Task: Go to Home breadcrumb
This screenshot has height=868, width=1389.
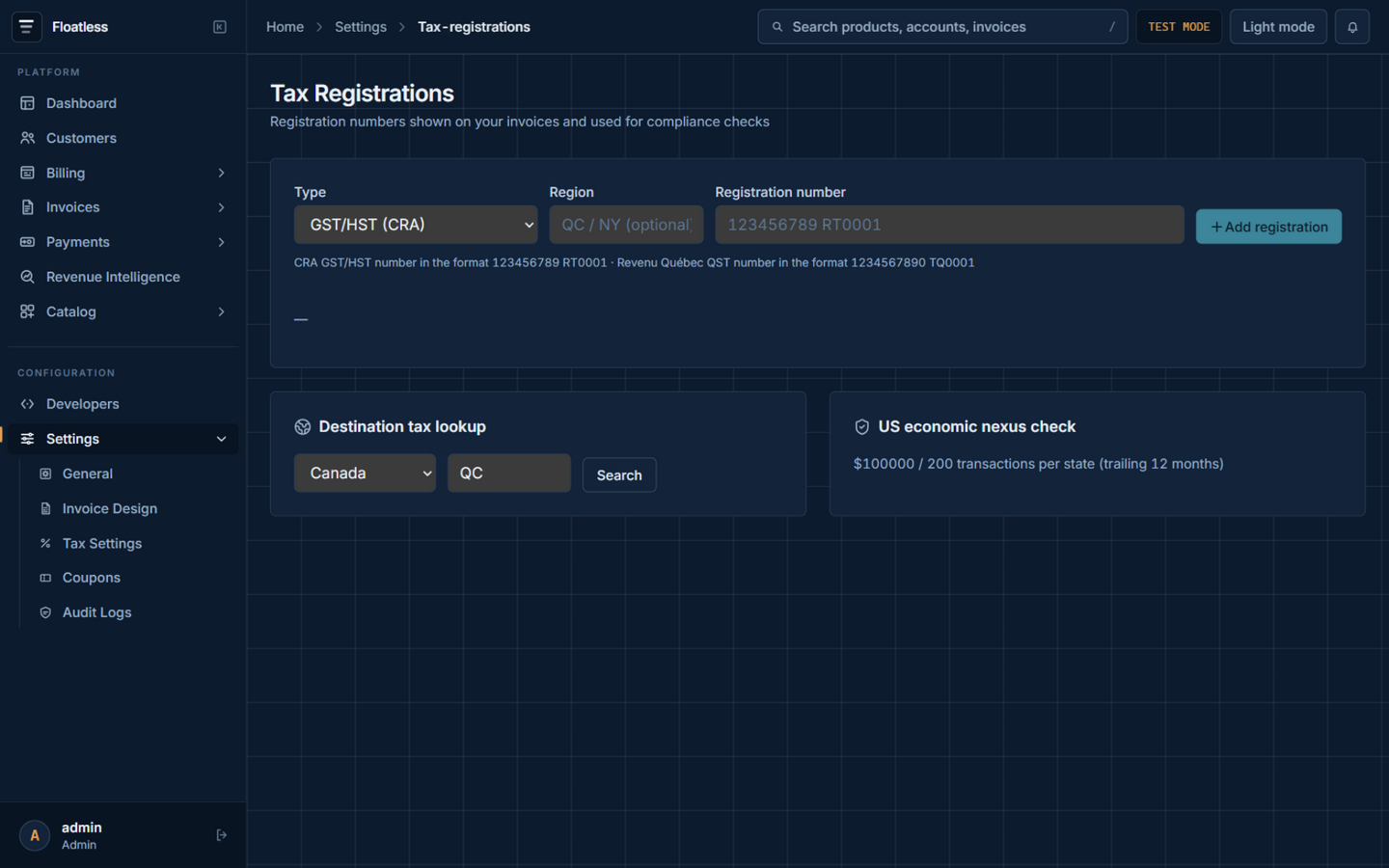Action: (x=285, y=27)
